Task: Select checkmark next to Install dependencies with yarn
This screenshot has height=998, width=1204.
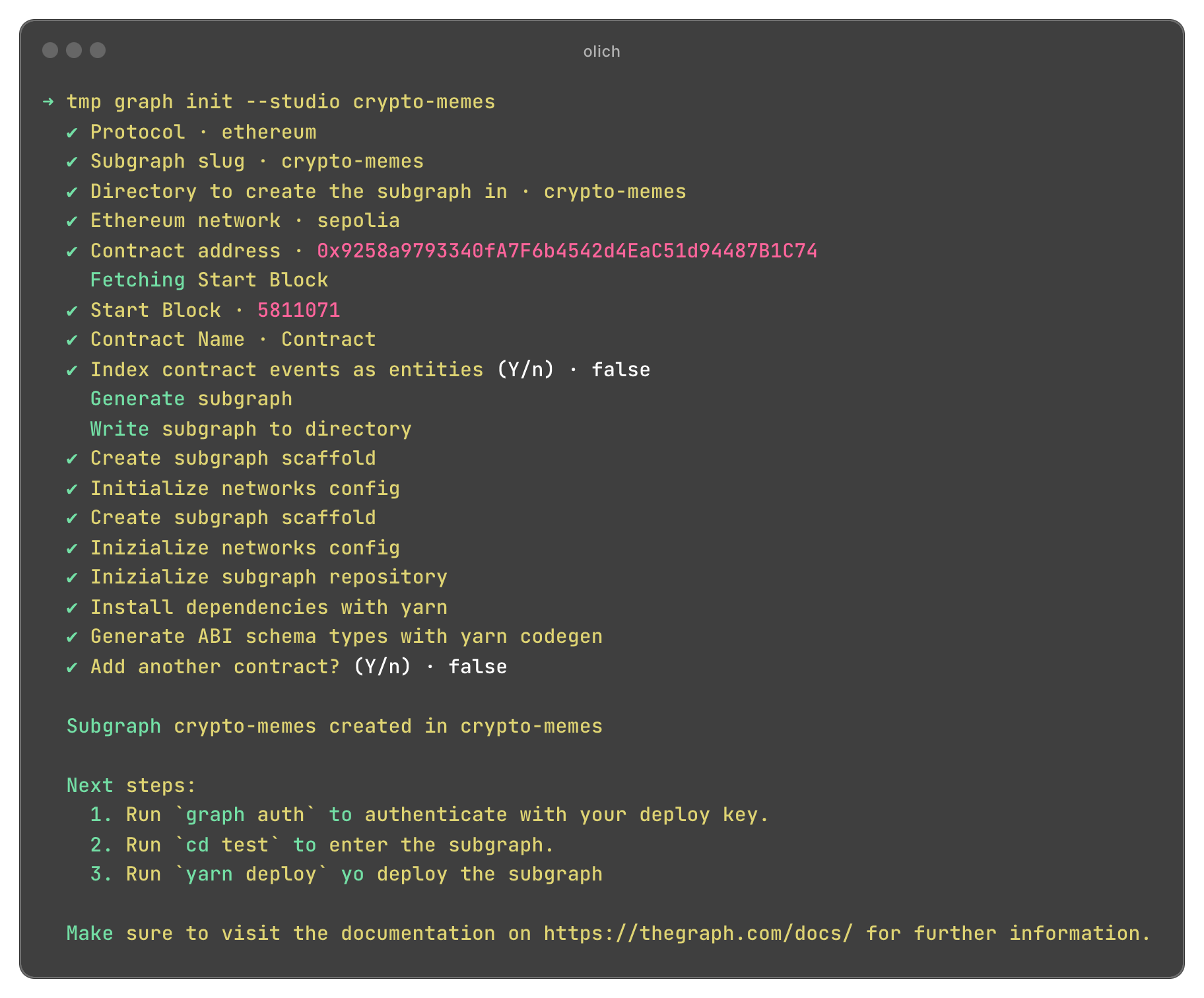Action: coord(72,608)
